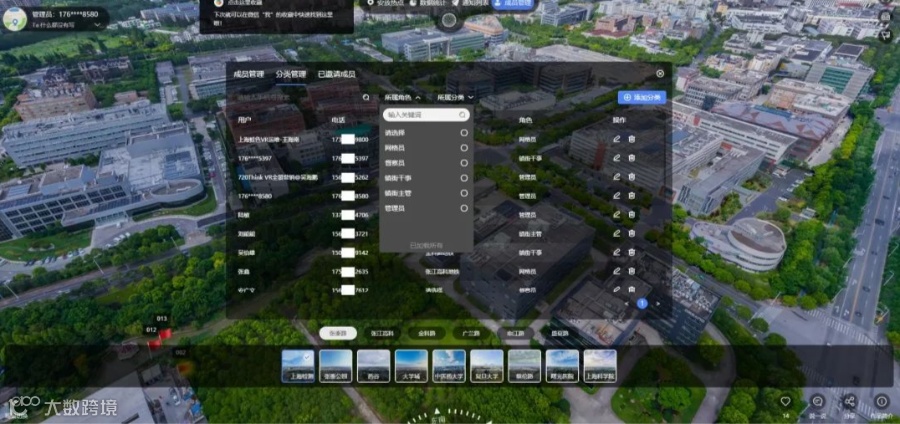
Task: Open 数据统计 in top toolbar
Action: click(426, 2)
